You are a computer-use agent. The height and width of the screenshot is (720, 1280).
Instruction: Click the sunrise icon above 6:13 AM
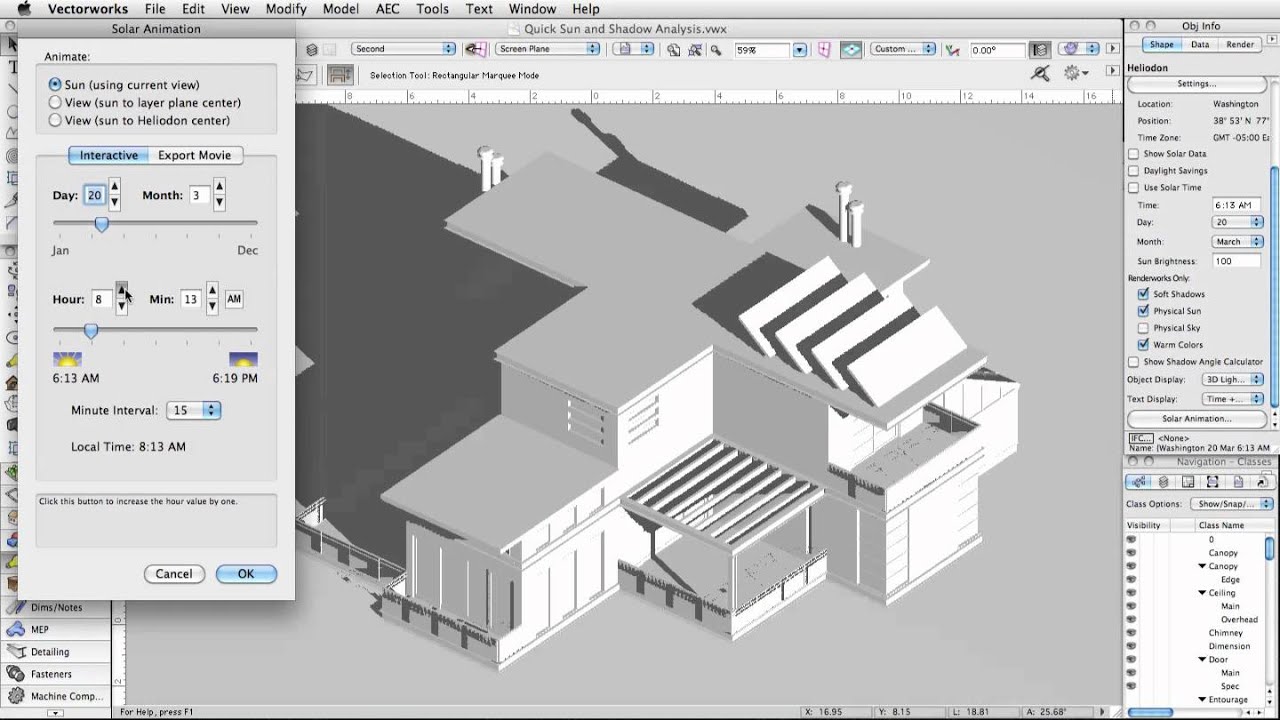[x=67, y=360]
